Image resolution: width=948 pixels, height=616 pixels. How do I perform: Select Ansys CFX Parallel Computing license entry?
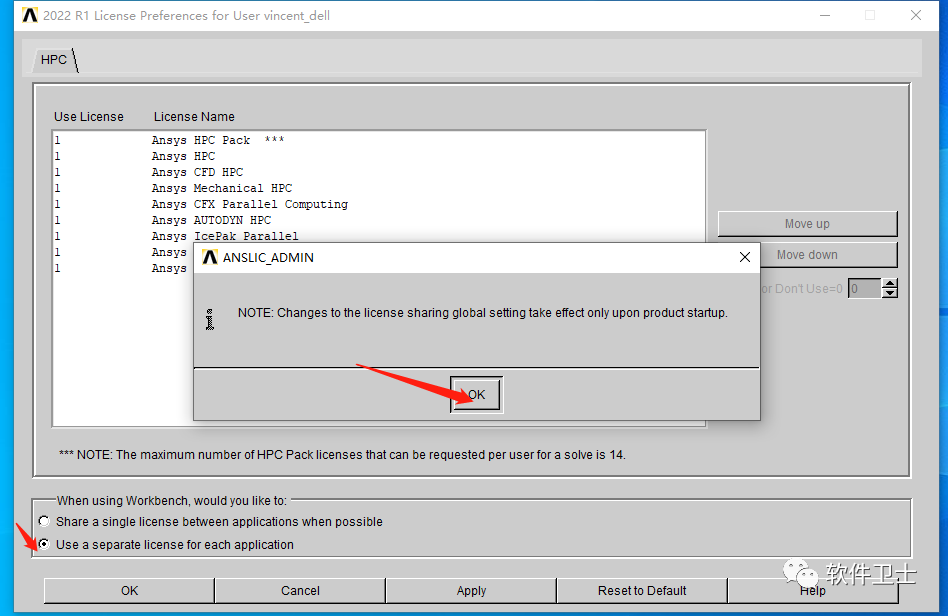[250, 204]
